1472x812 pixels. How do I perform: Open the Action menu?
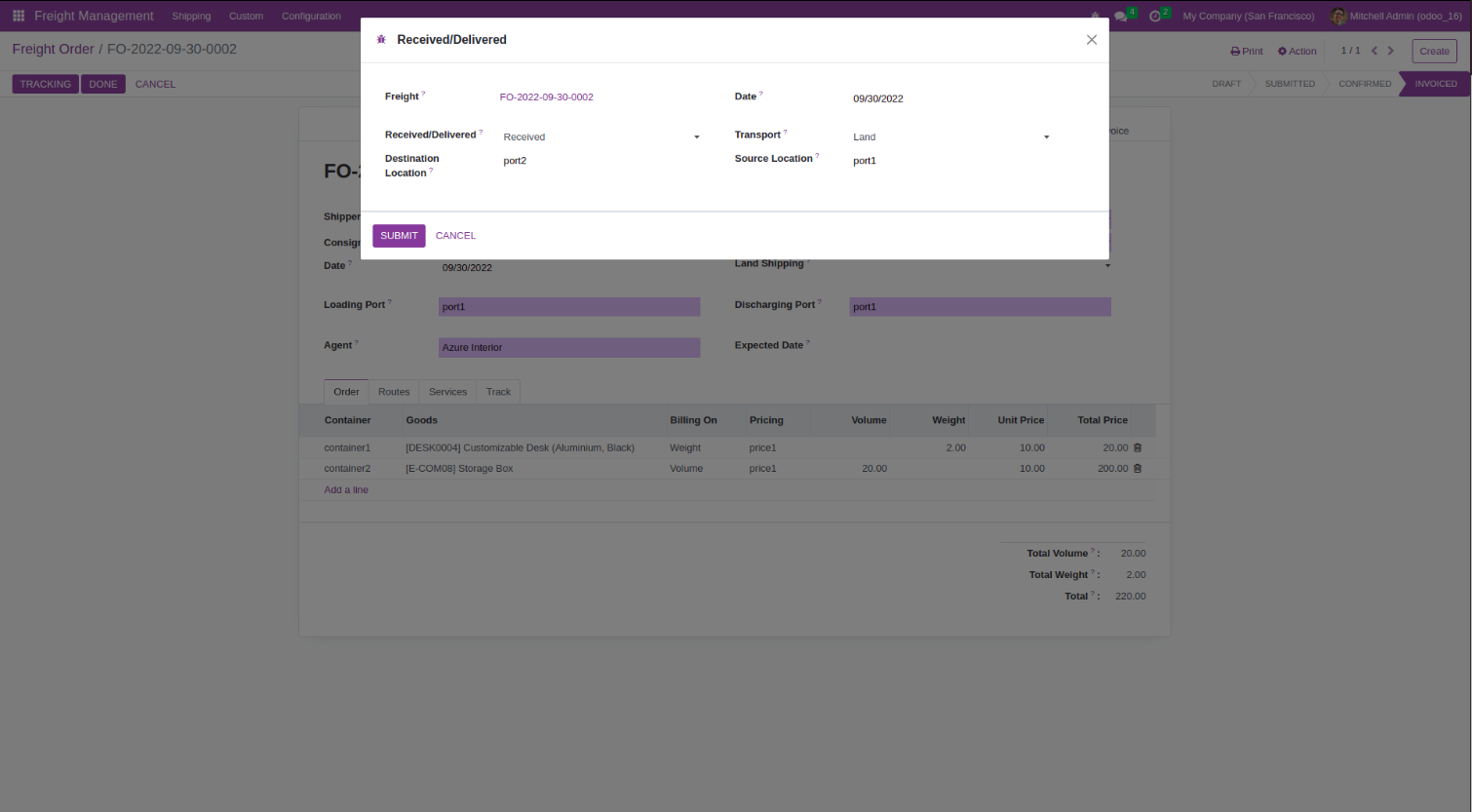[x=1298, y=52]
